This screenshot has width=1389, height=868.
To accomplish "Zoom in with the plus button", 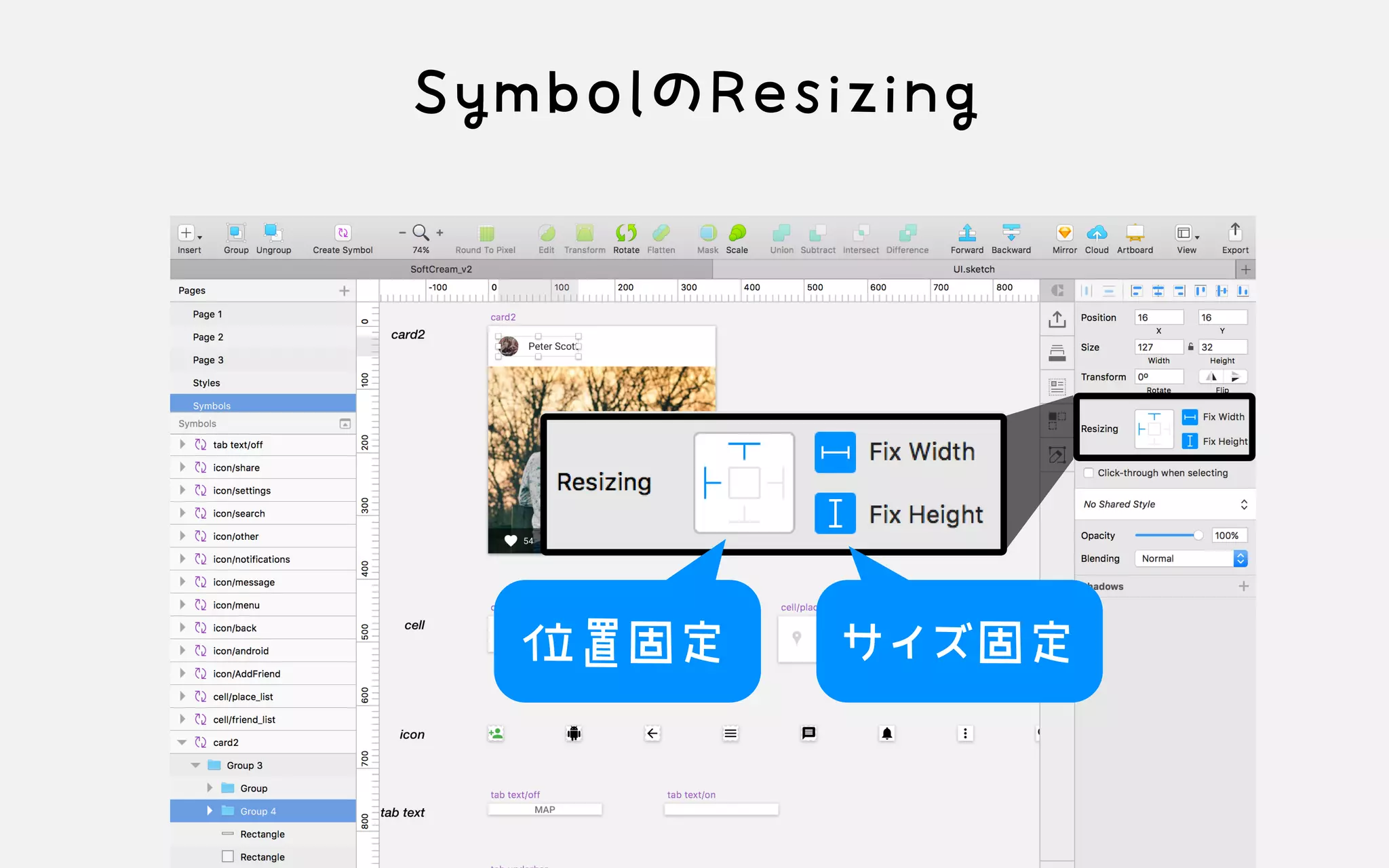I will click(439, 233).
